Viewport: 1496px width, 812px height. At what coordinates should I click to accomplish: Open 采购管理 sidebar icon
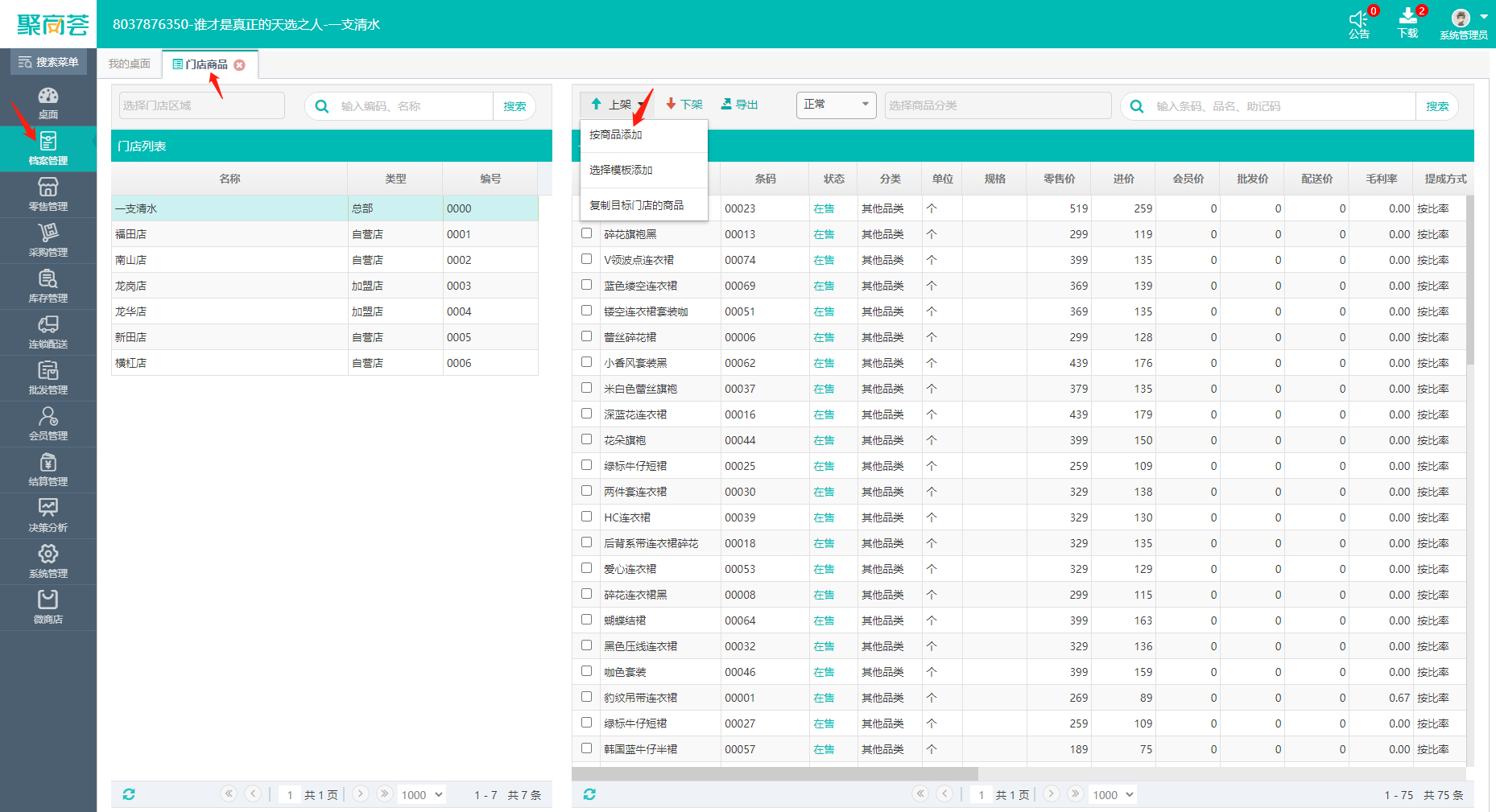pos(48,241)
